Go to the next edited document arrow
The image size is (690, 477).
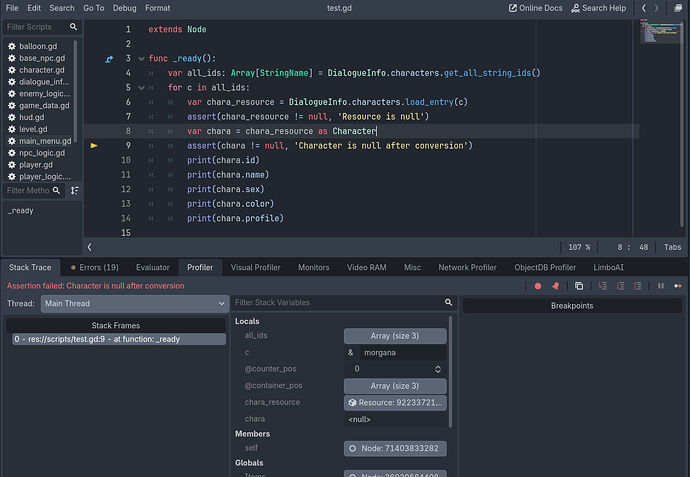coord(657,8)
